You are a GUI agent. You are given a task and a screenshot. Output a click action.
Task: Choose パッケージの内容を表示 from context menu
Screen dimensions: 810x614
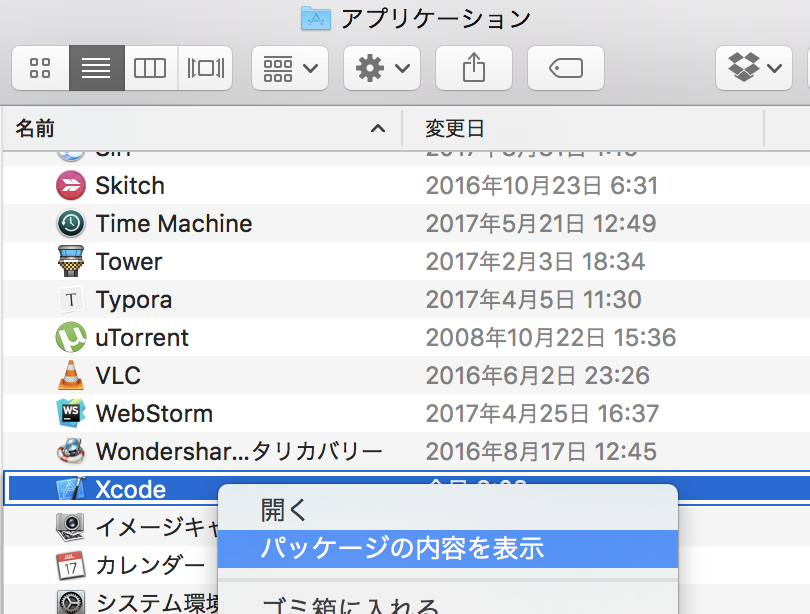pyautogui.click(x=448, y=548)
